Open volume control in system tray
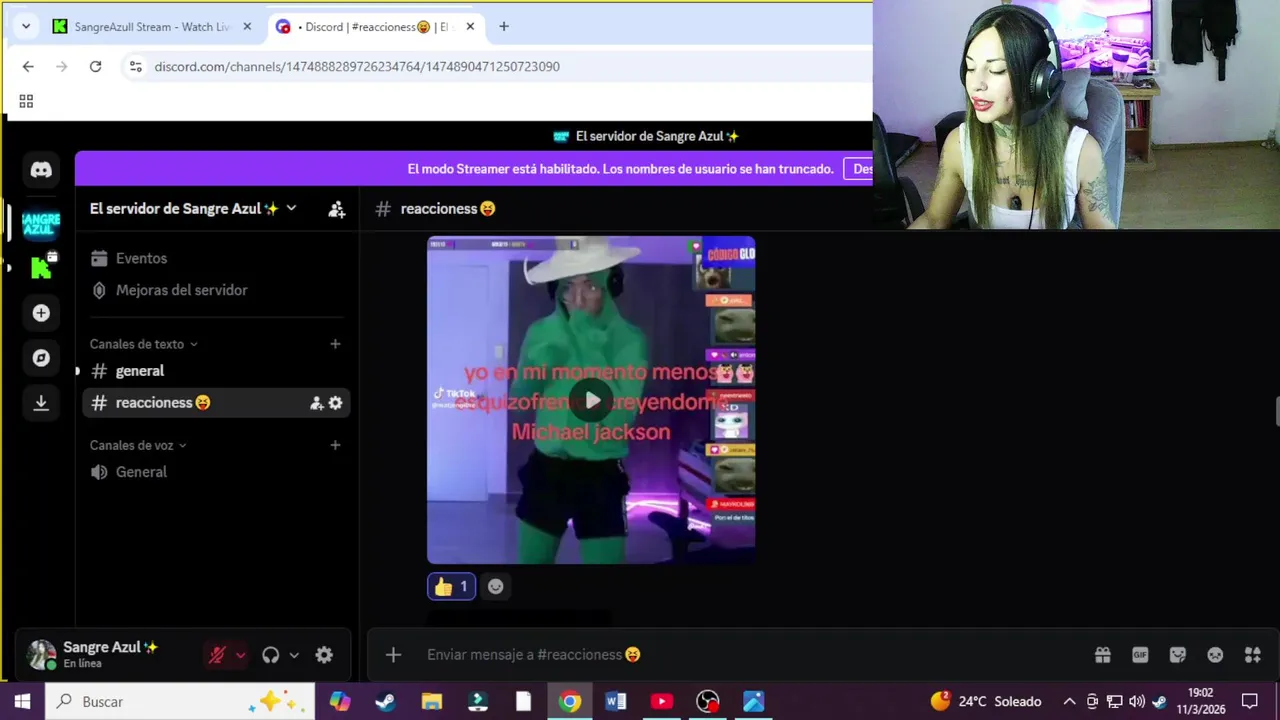1280x720 pixels. pyautogui.click(x=1137, y=701)
